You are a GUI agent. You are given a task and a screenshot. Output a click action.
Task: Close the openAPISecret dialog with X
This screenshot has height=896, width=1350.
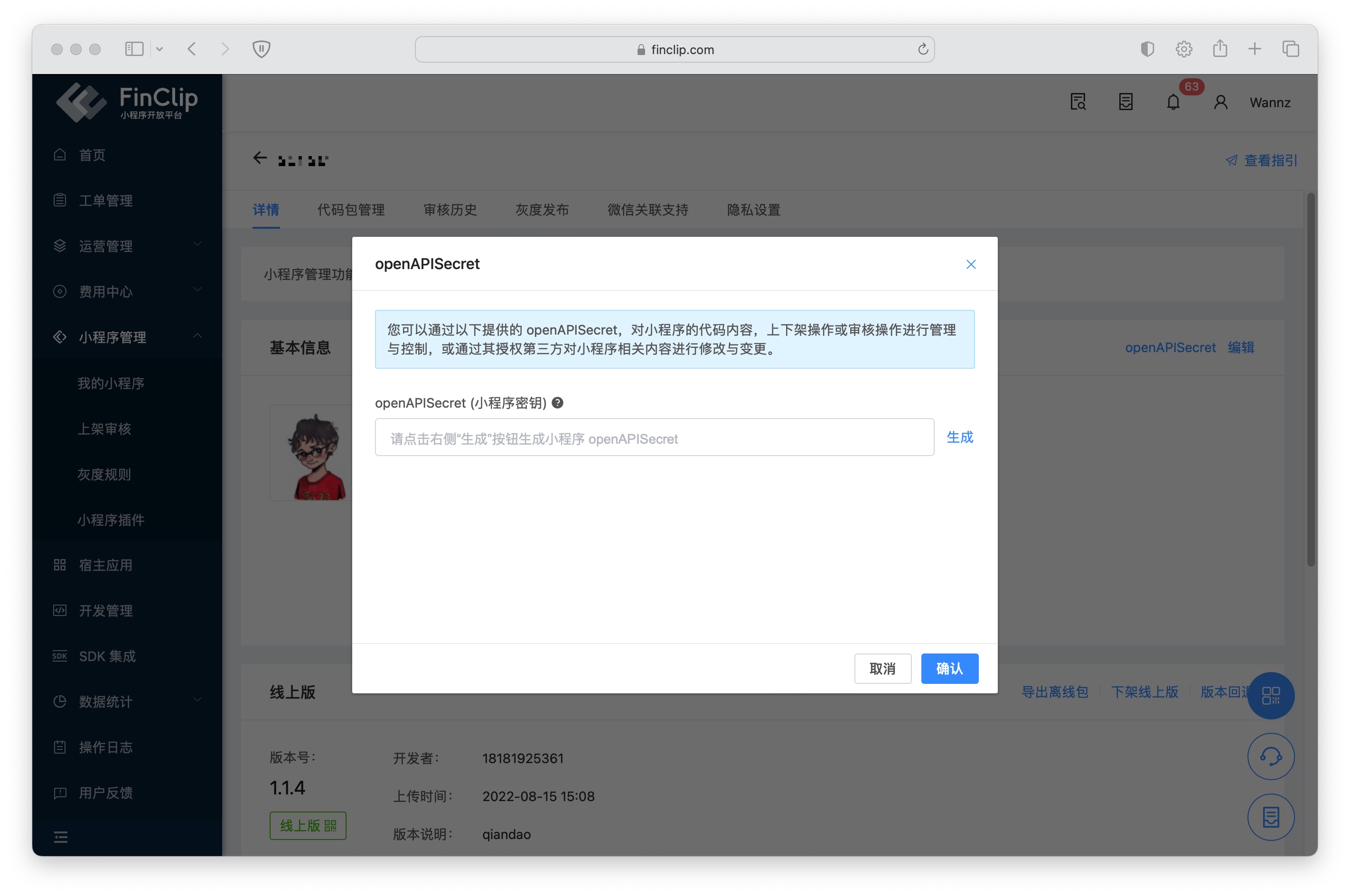(971, 264)
